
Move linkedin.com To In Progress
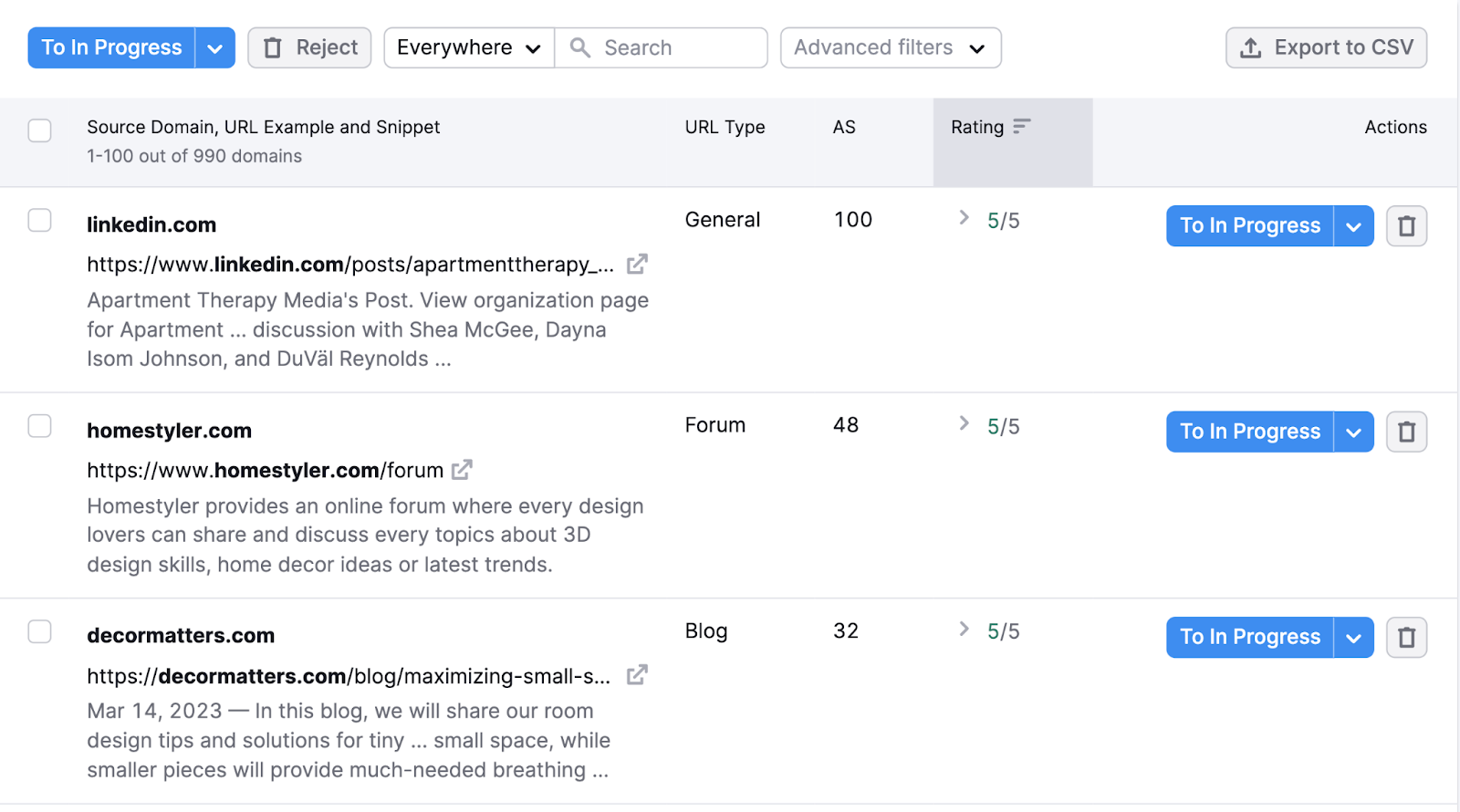coord(1250,225)
